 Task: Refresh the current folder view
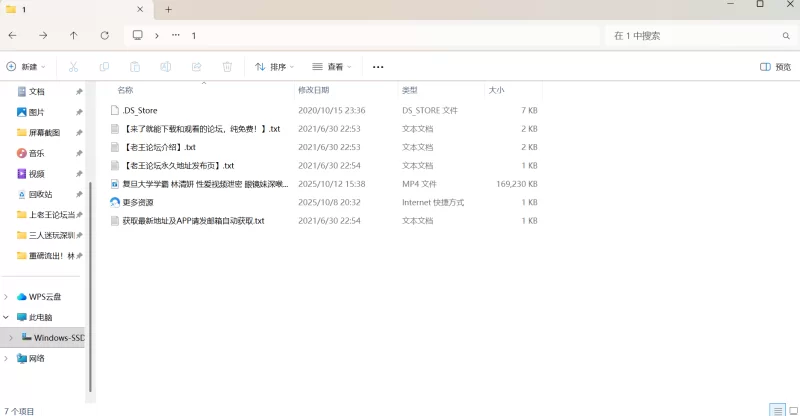tap(104, 35)
